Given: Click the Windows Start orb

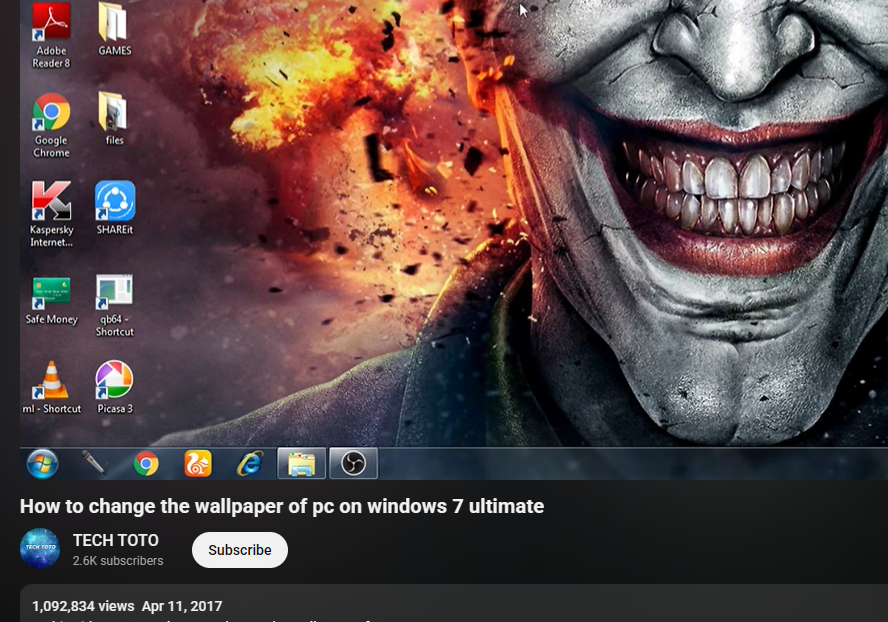Looking at the screenshot, I should [x=42, y=464].
